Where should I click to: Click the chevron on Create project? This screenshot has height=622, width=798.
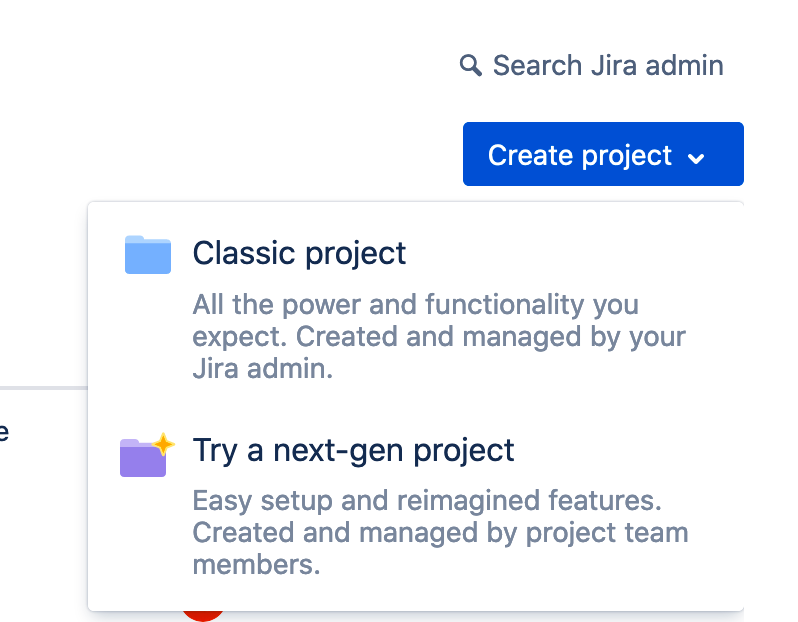696,158
